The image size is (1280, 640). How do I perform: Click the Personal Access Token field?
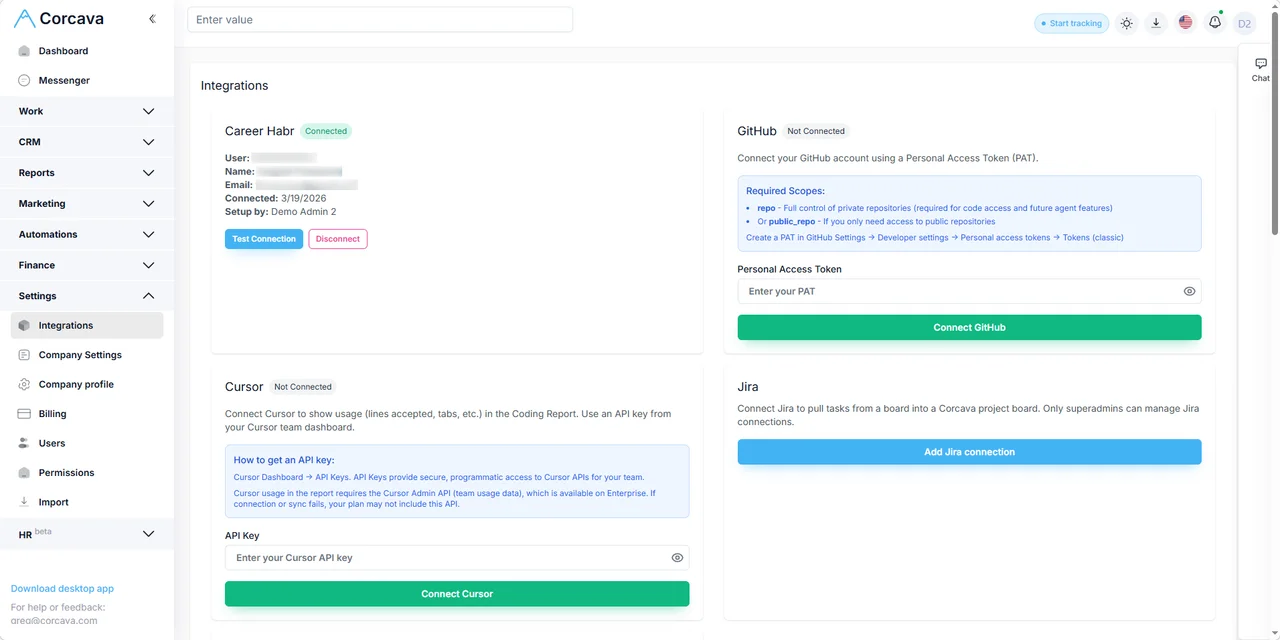(969, 291)
